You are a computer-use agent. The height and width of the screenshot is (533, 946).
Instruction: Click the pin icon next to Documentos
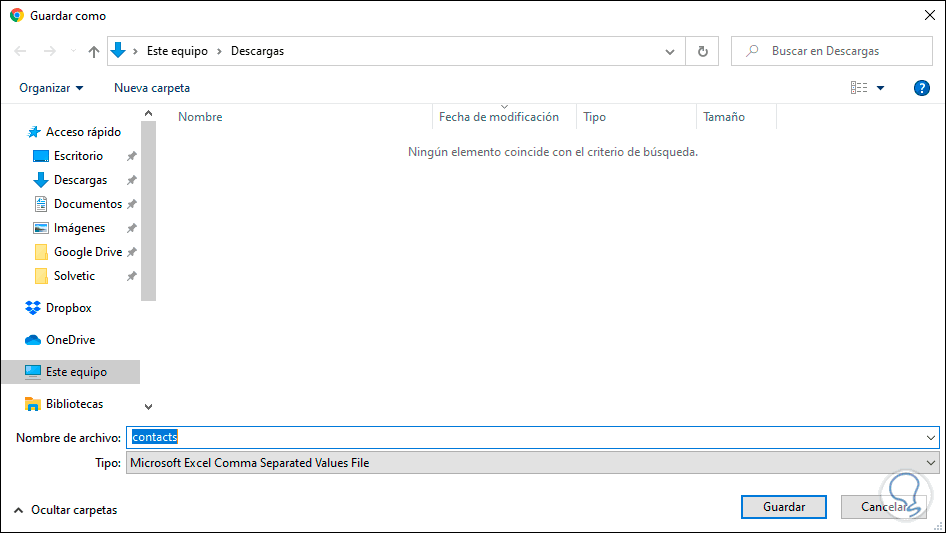coord(132,204)
